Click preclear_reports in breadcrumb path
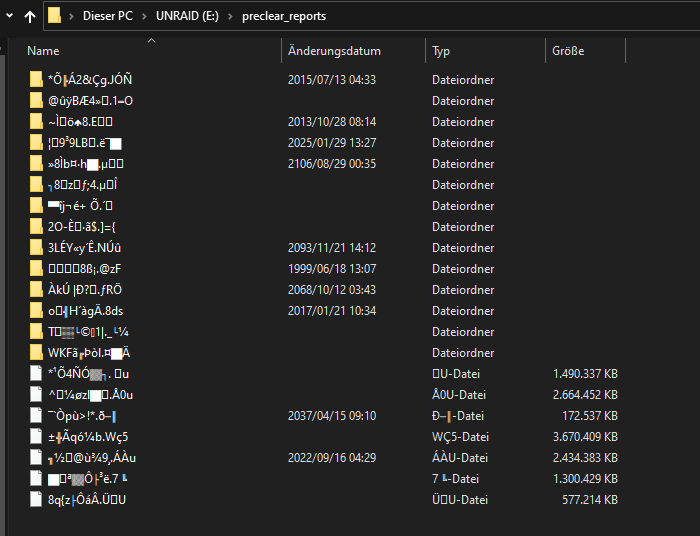Viewport: 700px width, 536px height. coord(284,16)
